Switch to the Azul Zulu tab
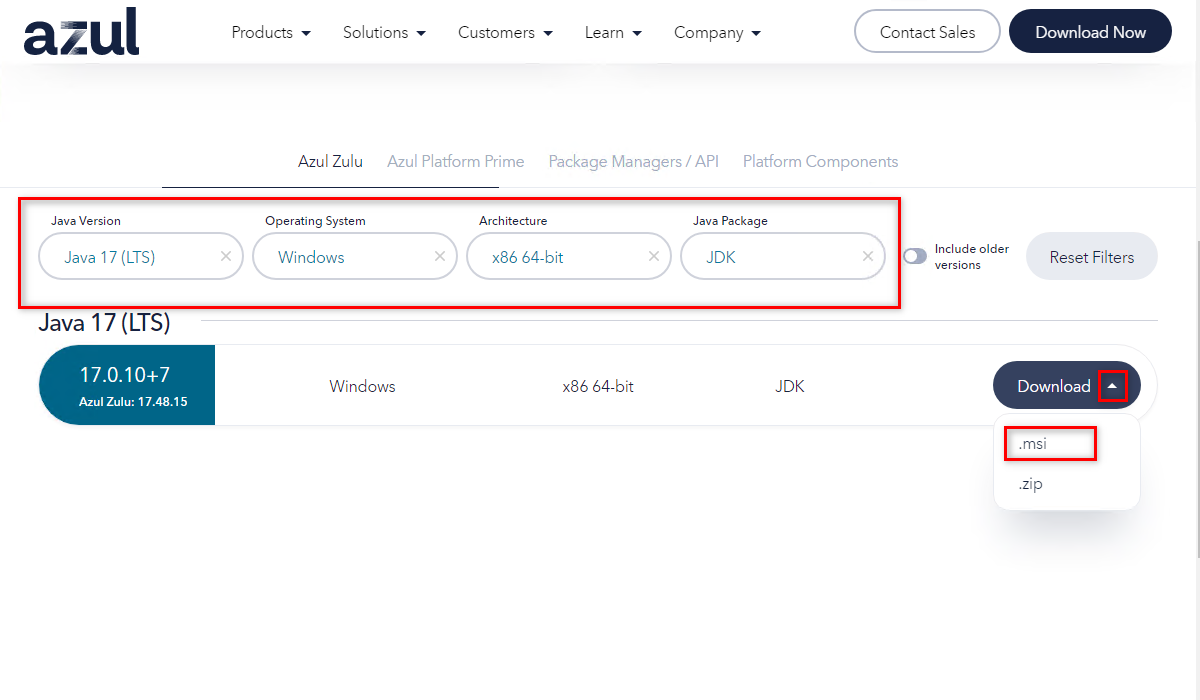Image resolution: width=1200 pixels, height=700 pixels. pos(330,161)
